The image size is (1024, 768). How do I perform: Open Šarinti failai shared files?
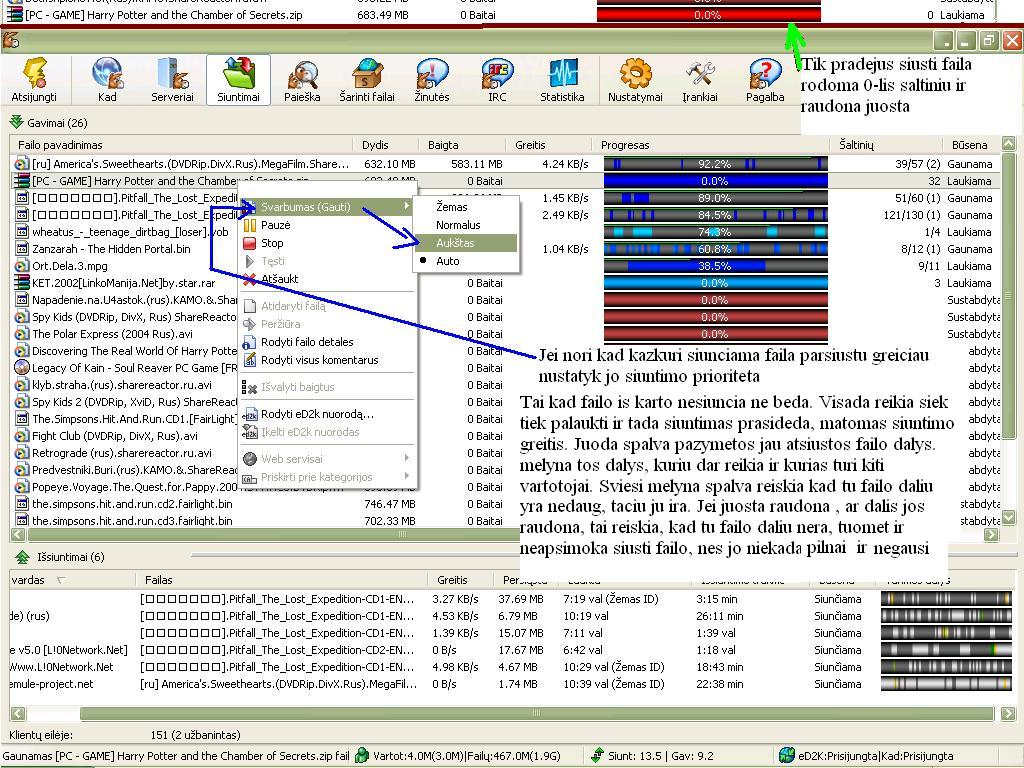pyautogui.click(x=366, y=80)
